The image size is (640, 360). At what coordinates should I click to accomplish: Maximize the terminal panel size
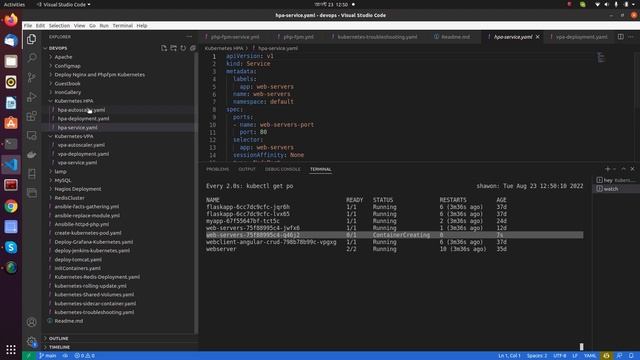coord(623,169)
